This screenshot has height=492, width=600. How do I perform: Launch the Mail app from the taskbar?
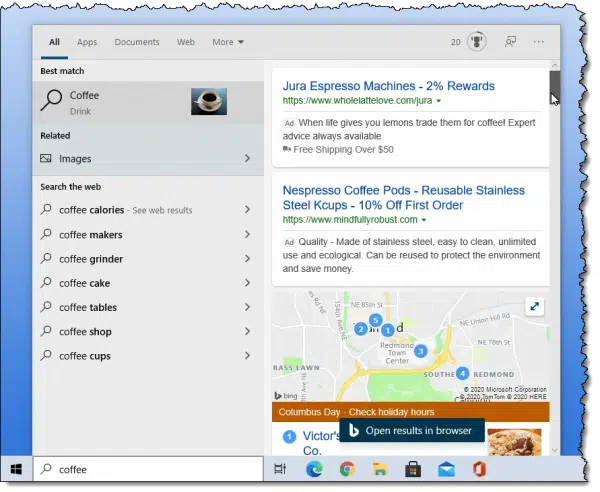click(446, 468)
